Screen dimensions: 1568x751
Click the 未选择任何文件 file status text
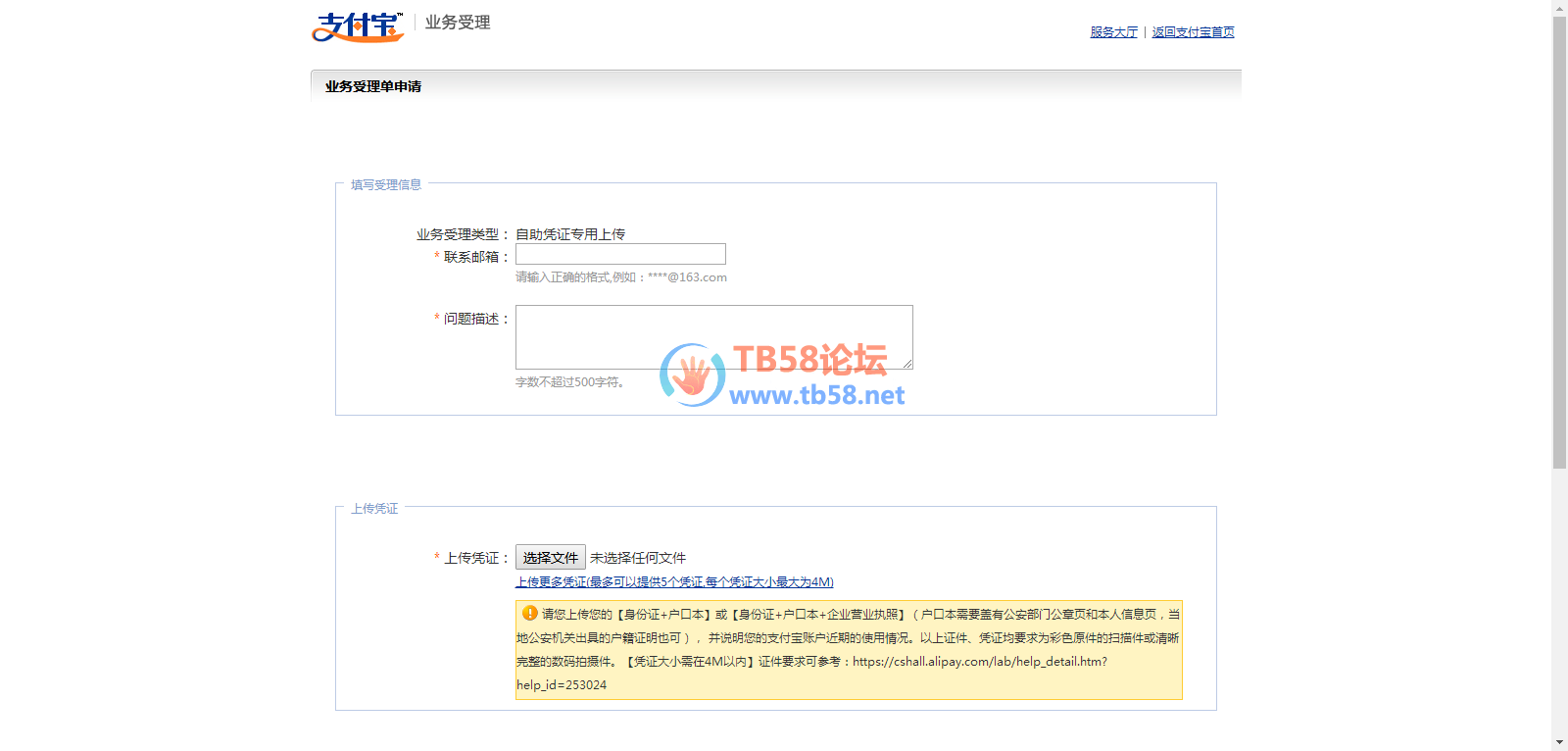pos(638,558)
